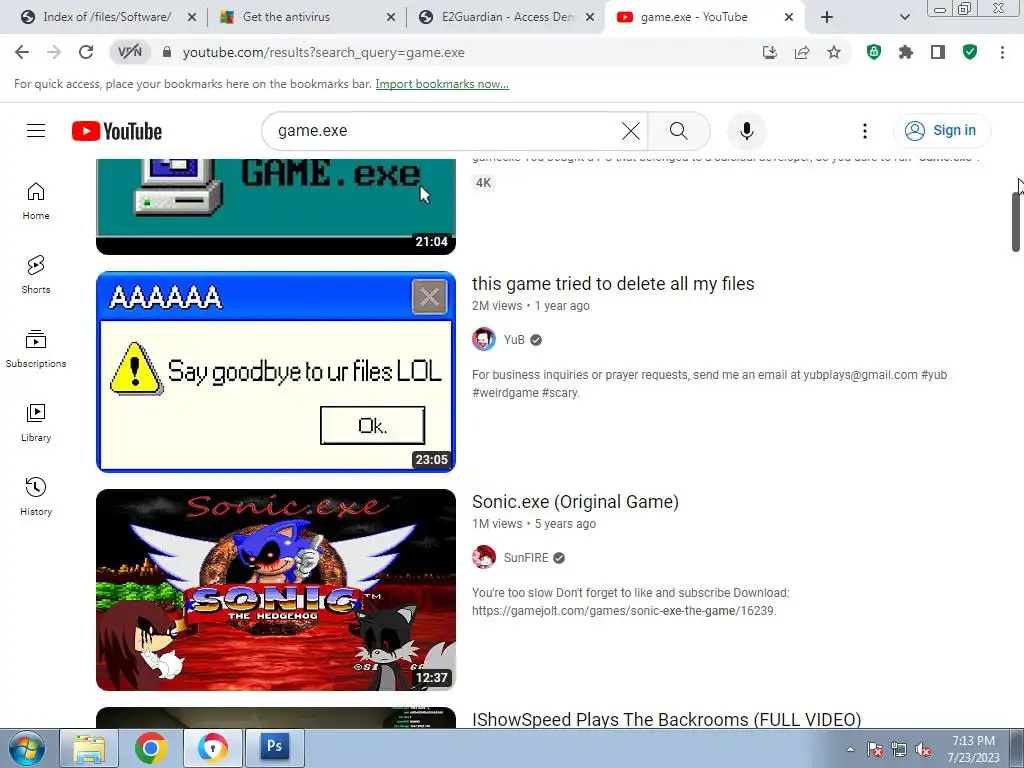Open a new browser tab

827,17
